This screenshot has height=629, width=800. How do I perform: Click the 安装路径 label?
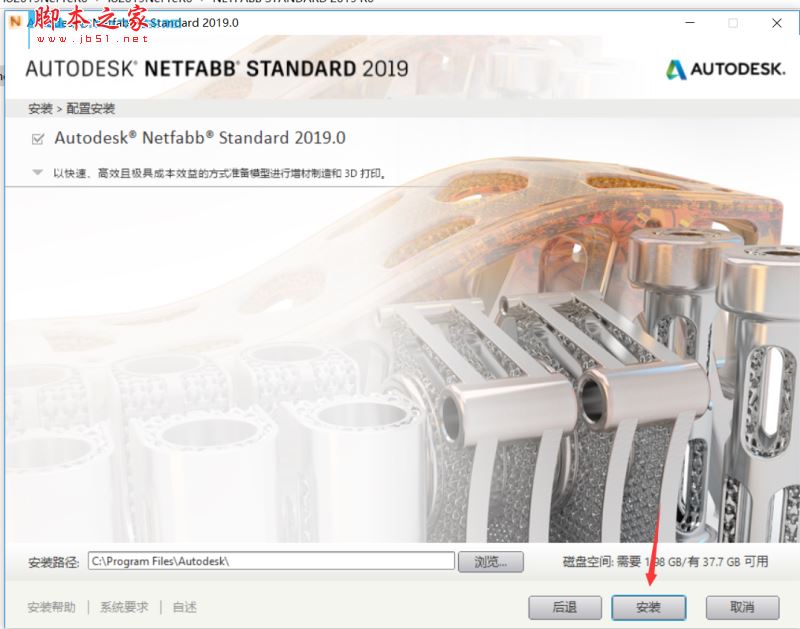(54, 562)
